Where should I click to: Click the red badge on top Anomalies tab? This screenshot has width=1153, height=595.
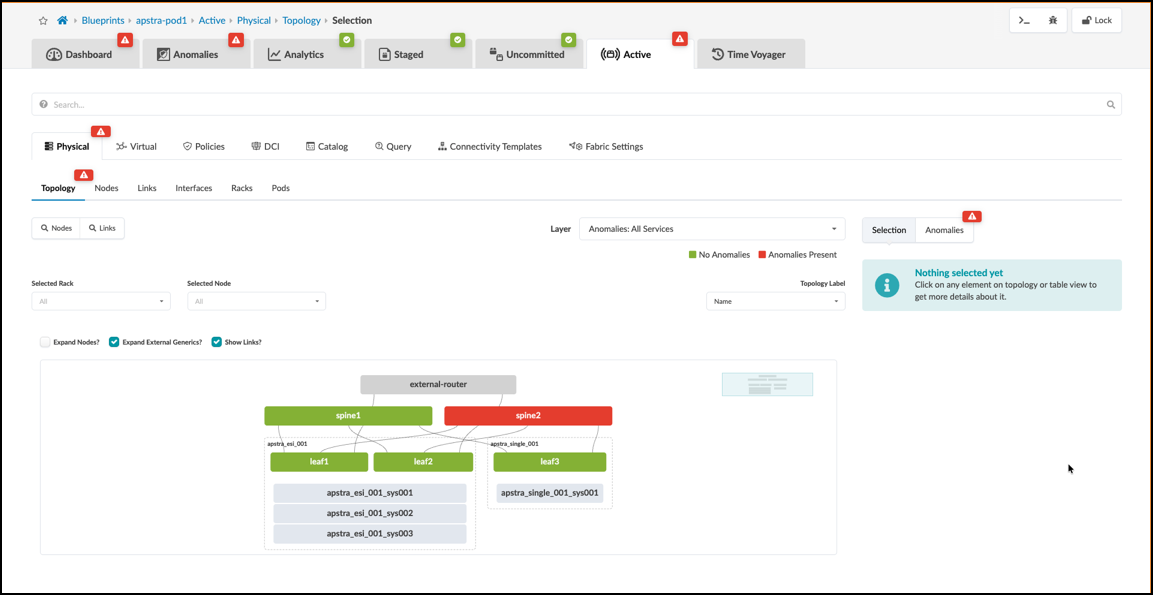(x=236, y=40)
